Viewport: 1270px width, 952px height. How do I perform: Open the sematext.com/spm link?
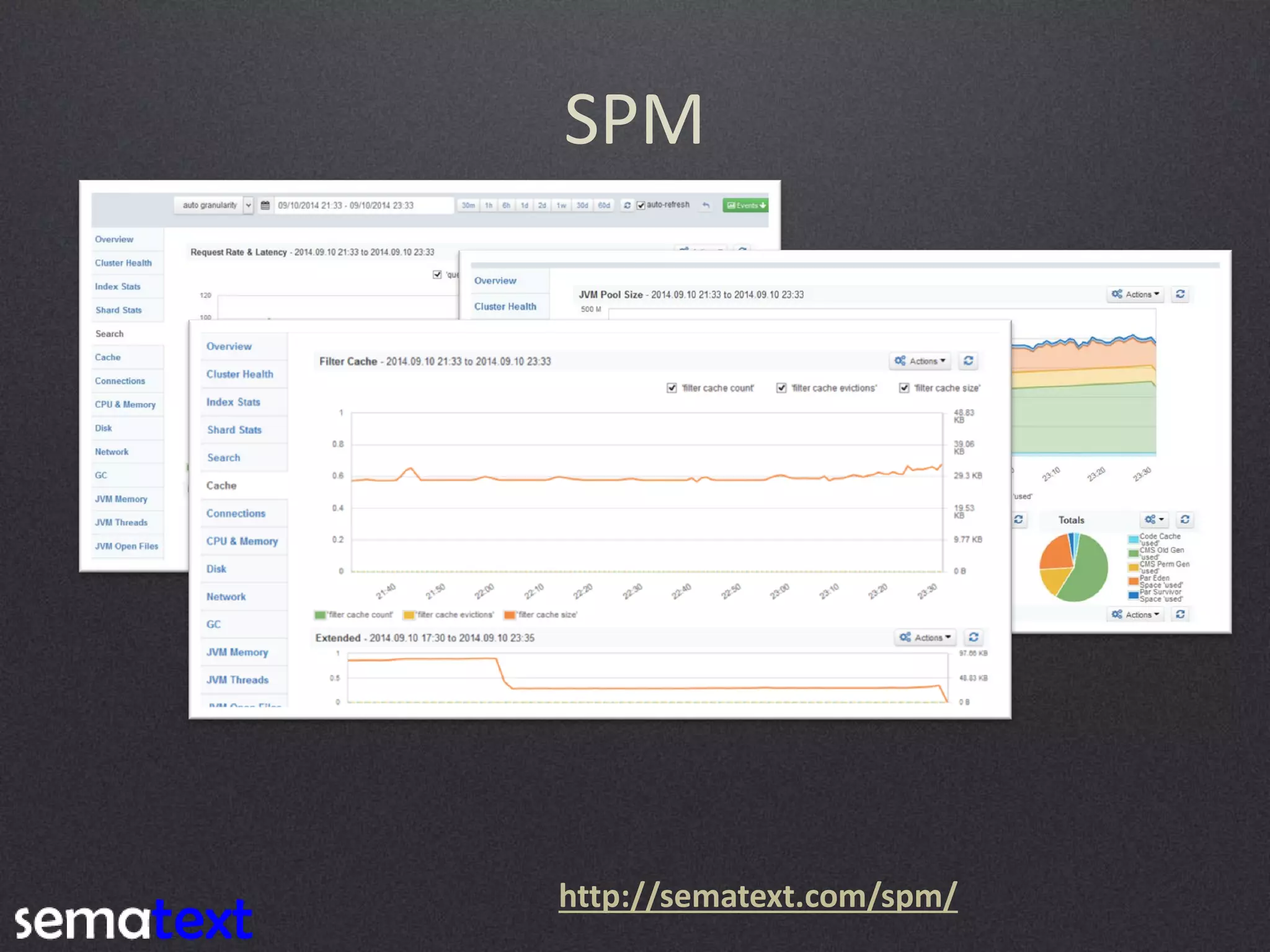(x=758, y=896)
